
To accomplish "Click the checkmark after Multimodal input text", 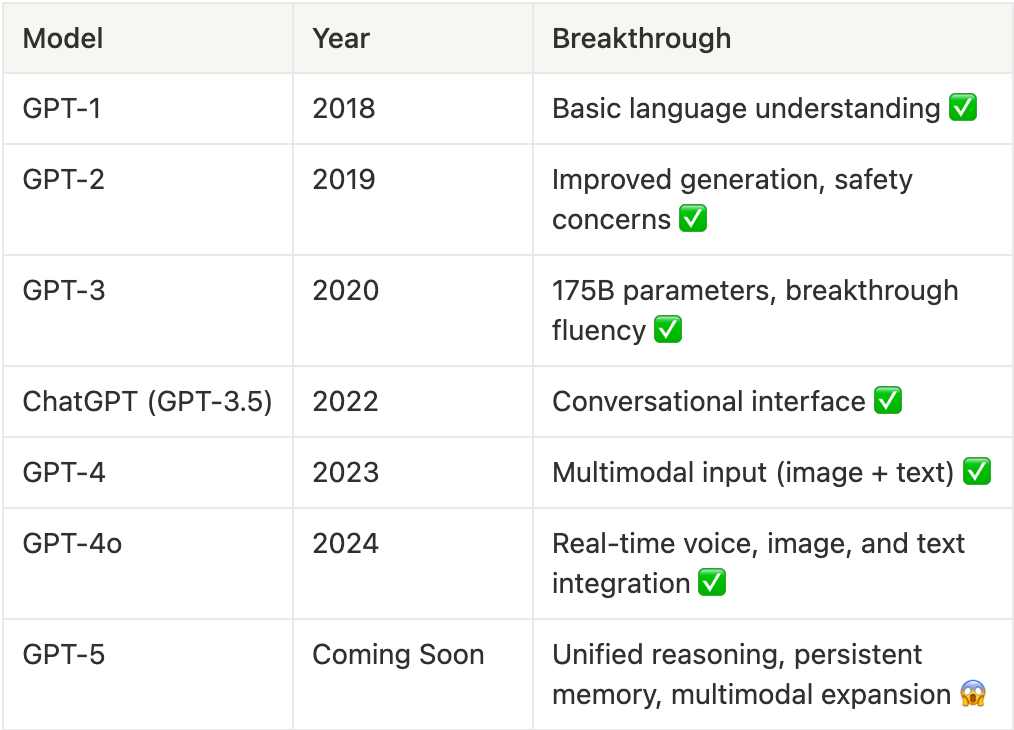I will click(x=977, y=471).
